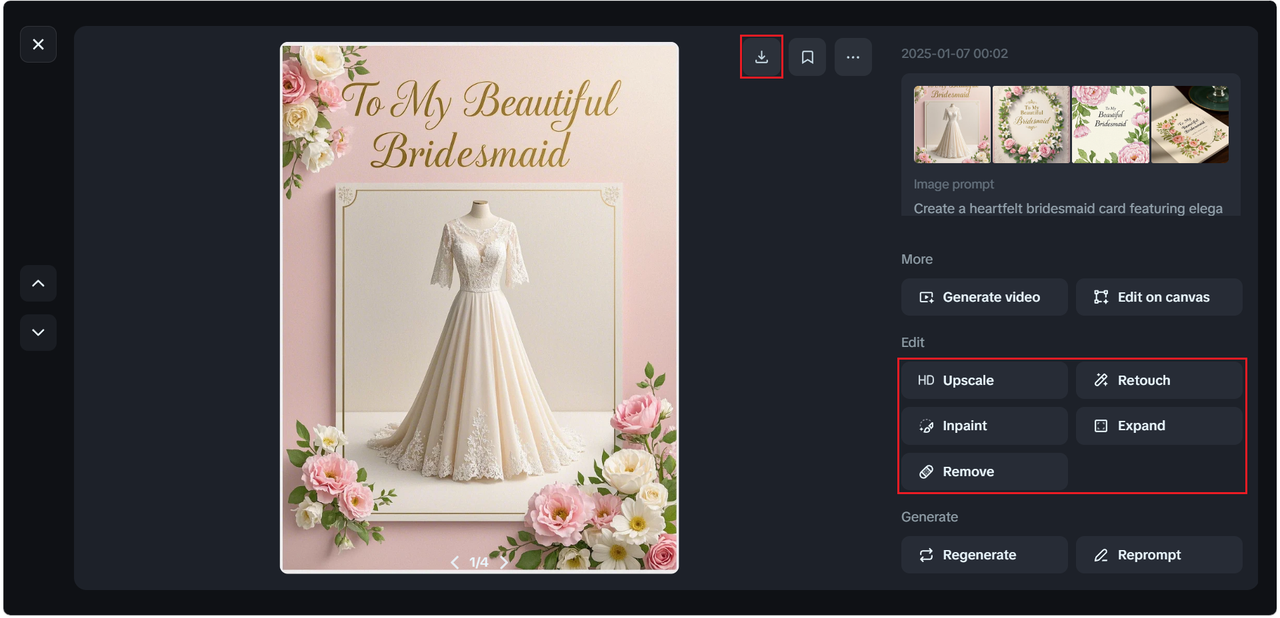Select the Remove eraser tool
The height and width of the screenshot is (618, 1280).
point(984,471)
